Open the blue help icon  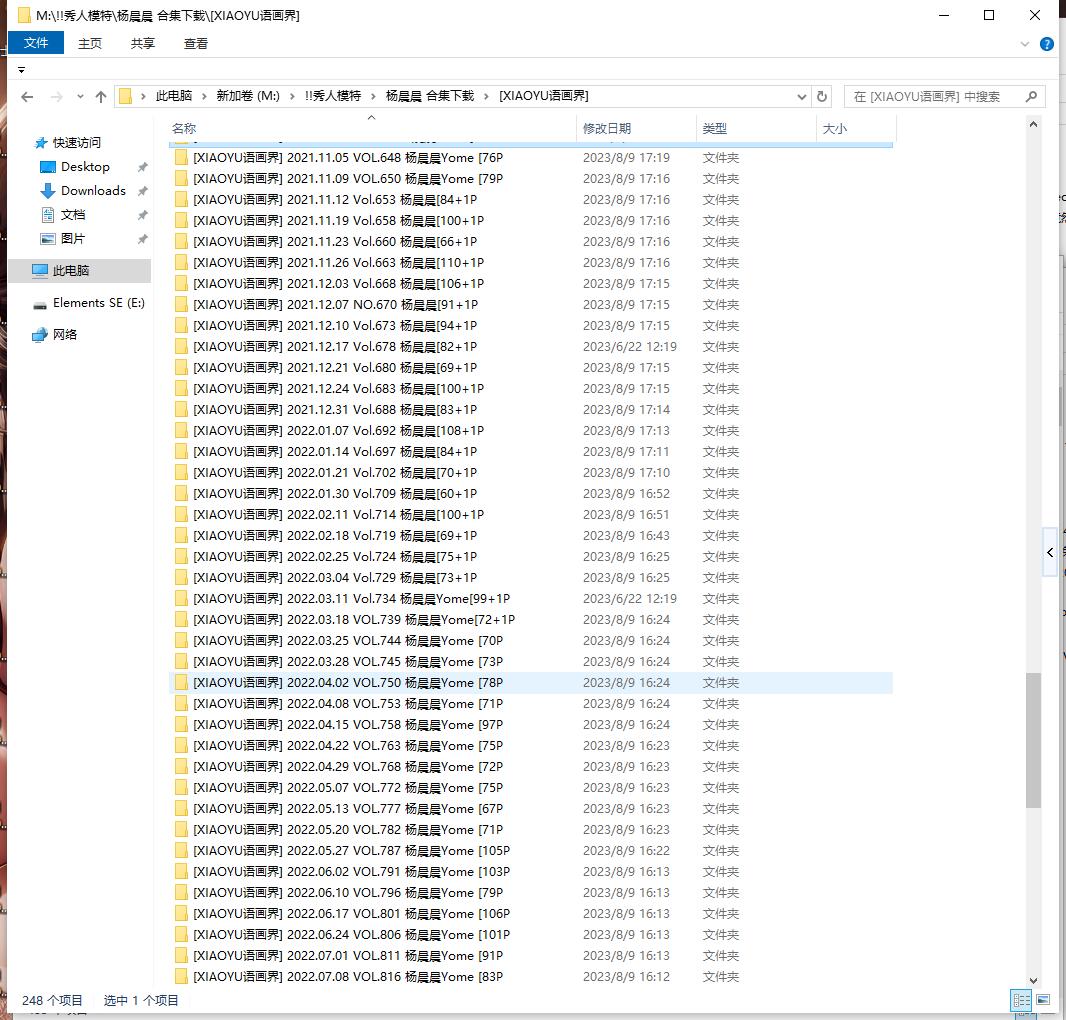(x=1046, y=44)
